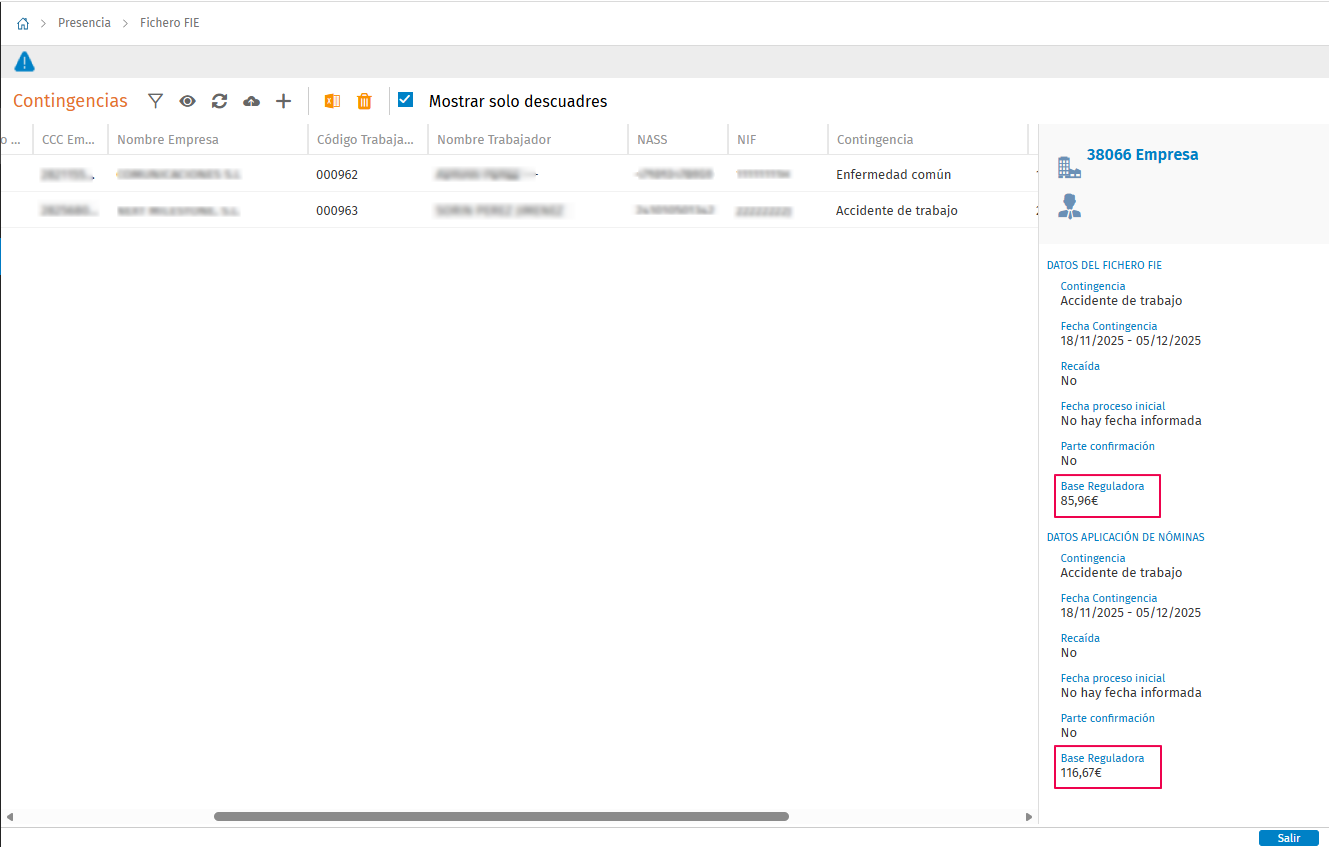Click the NASS column header
Screen dimensions: 1329x847
pos(678,140)
